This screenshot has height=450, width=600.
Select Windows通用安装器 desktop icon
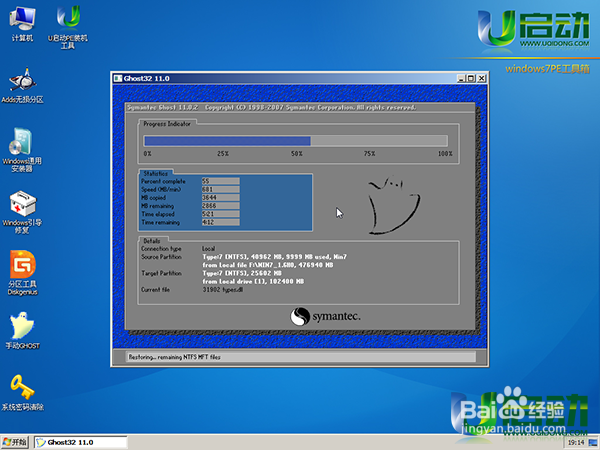click(x=22, y=150)
